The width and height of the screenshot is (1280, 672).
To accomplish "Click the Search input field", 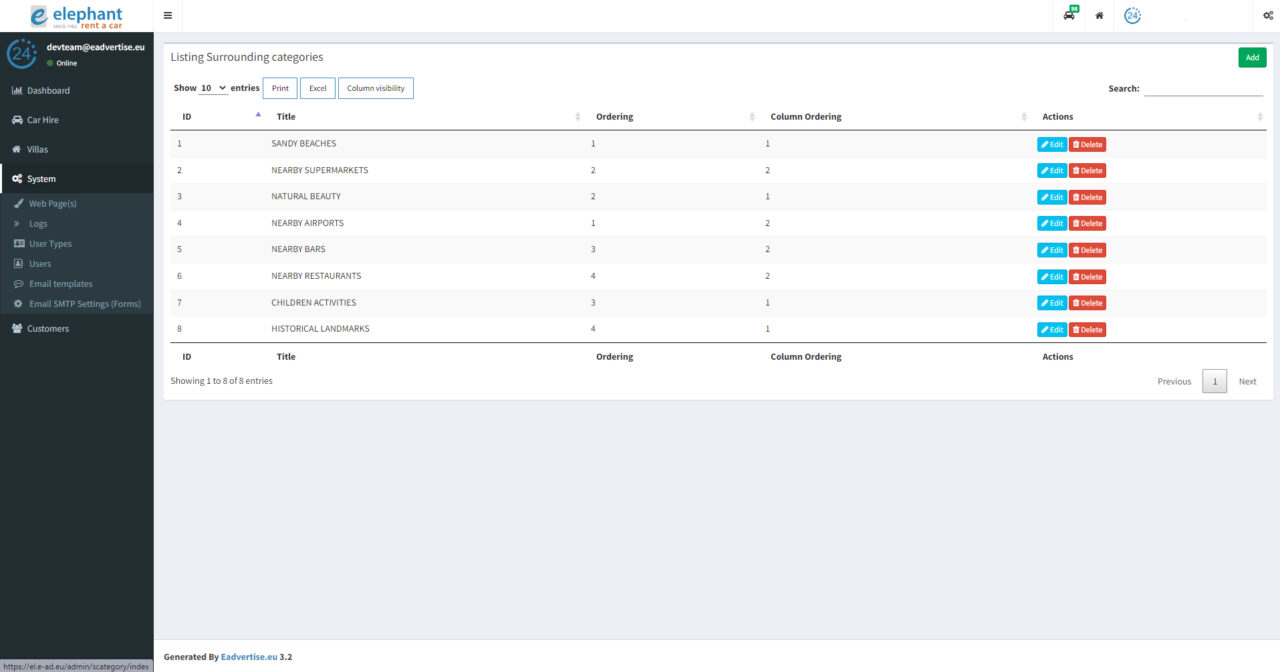I will point(1203,89).
